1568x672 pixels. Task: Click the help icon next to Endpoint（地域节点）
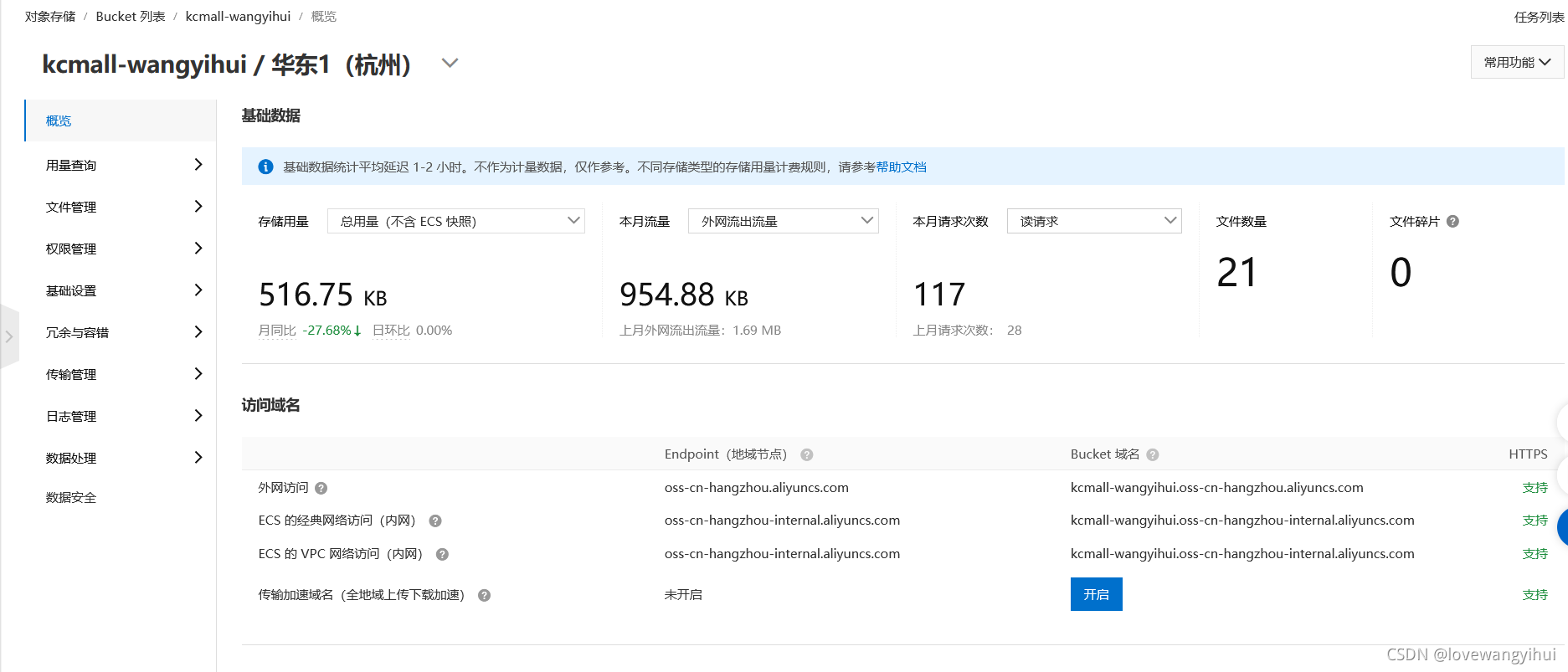[806, 454]
